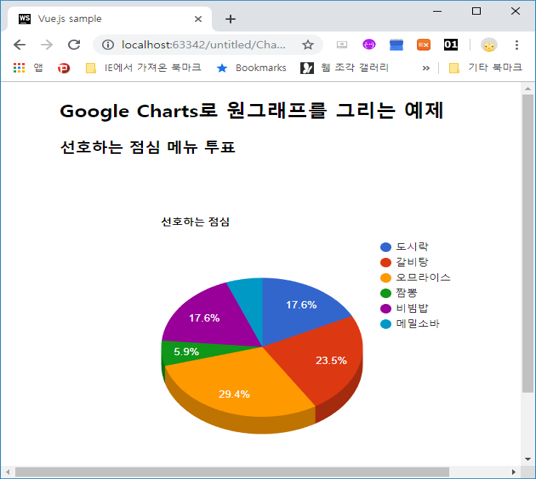
Task: Open the purple round extension icon
Action: pyautogui.click(x=369, y=44)
